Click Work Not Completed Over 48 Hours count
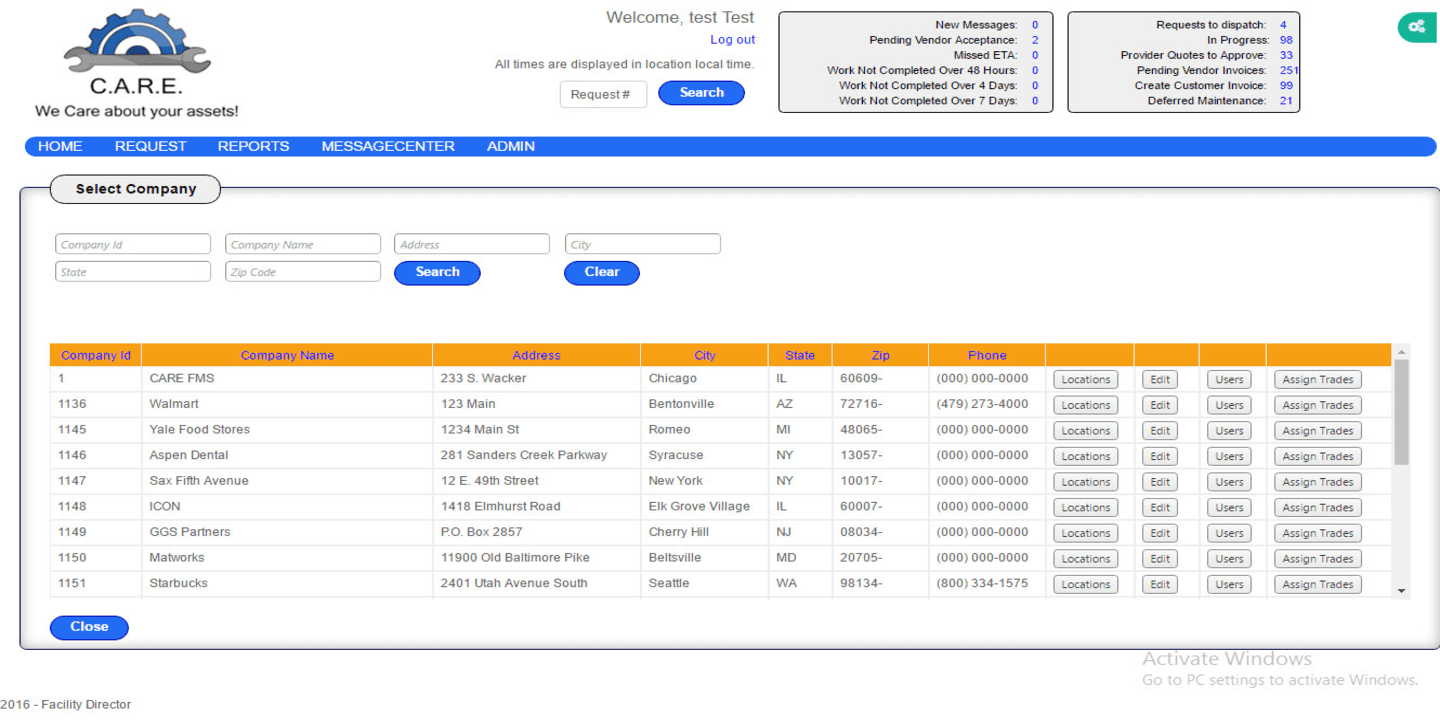1440x720 pixels. [x=1035, y=70]
